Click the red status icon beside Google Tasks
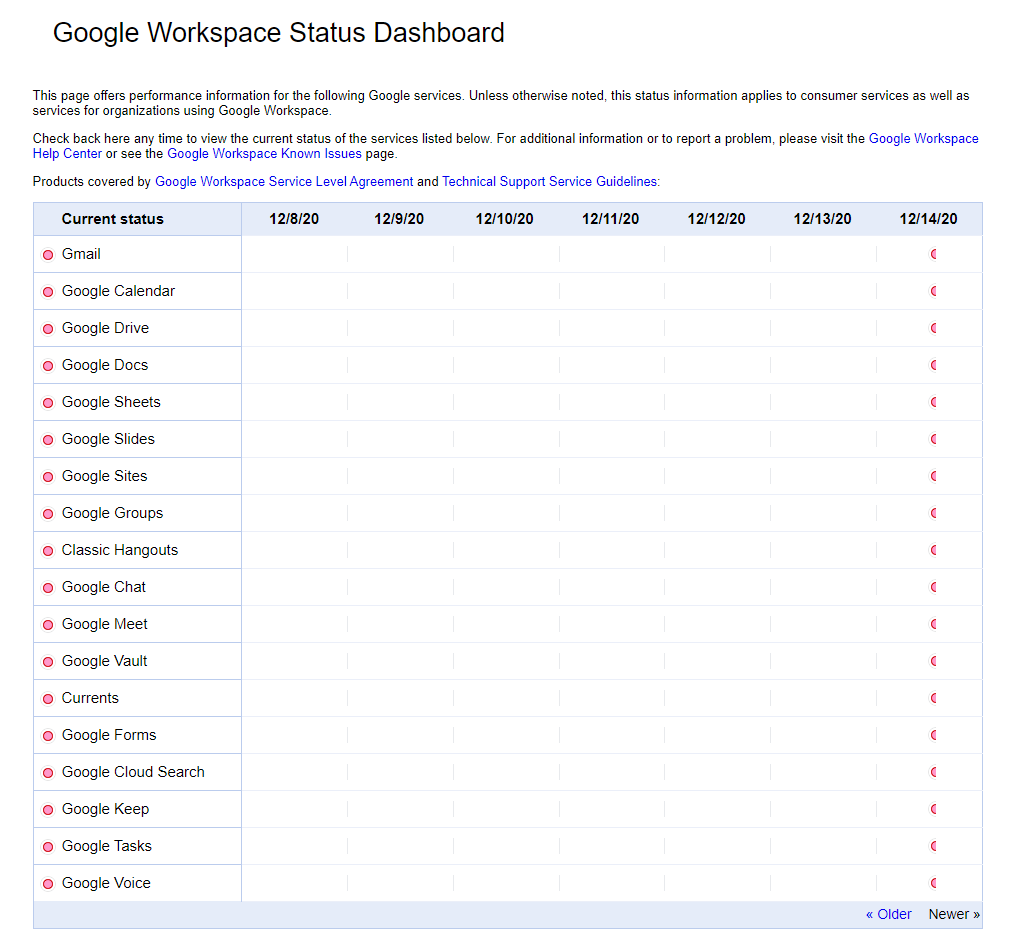This screenshot has height=947, width=1020. tap(48, 847)
